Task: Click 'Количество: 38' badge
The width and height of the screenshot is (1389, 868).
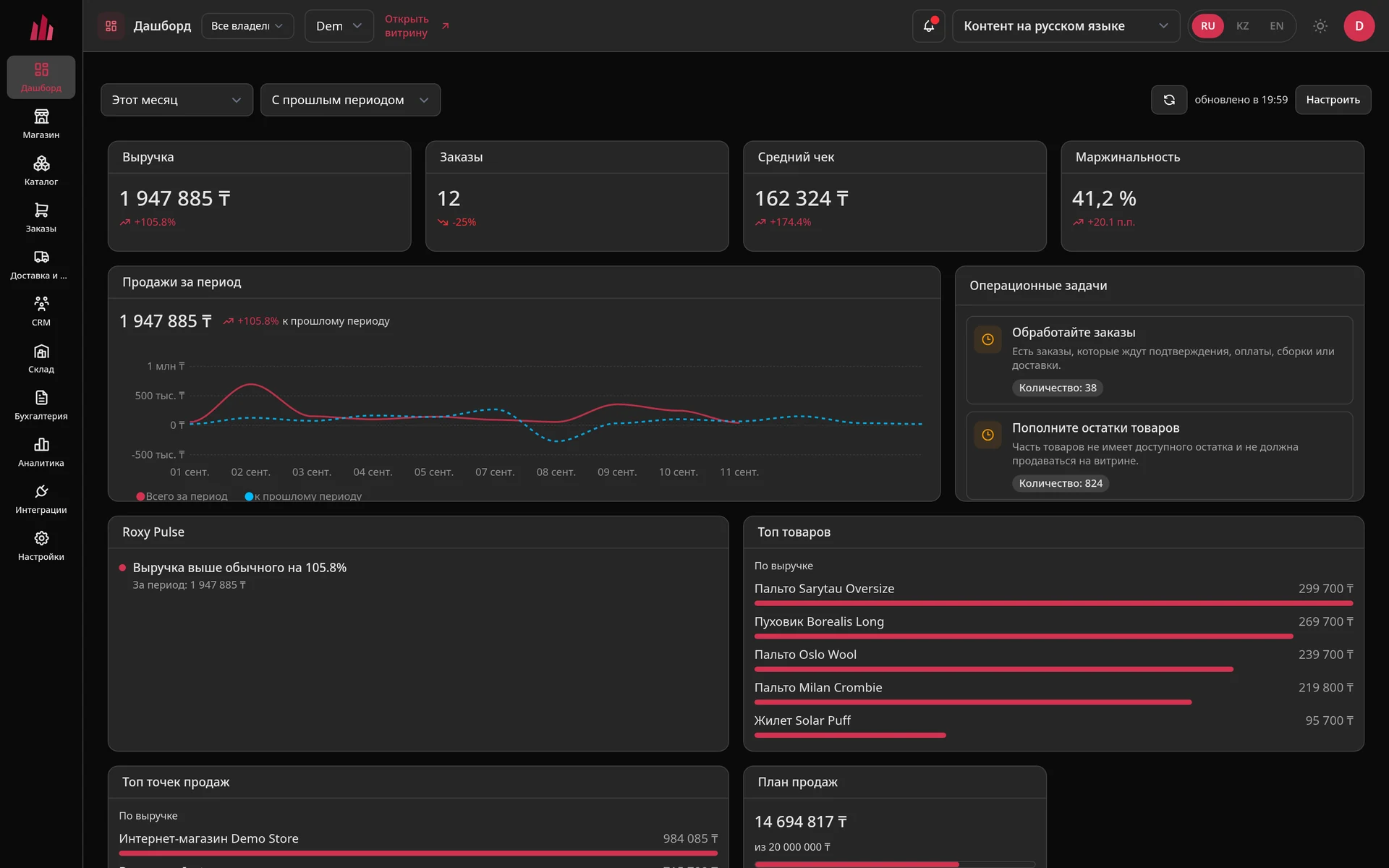Action: pyautogui.click(x=1057, y=388)
